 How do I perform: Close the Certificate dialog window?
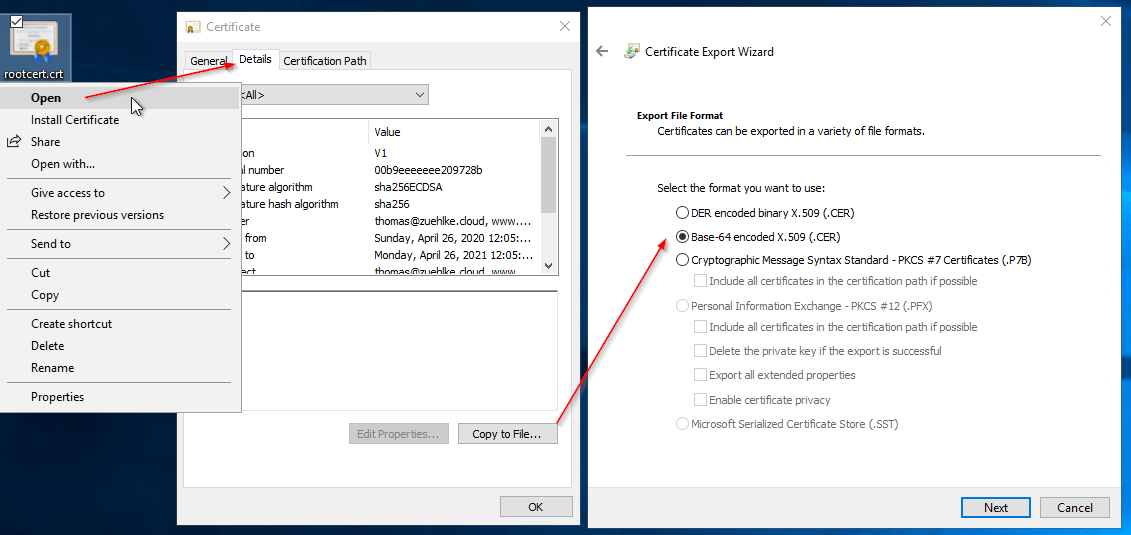(565, 27)
